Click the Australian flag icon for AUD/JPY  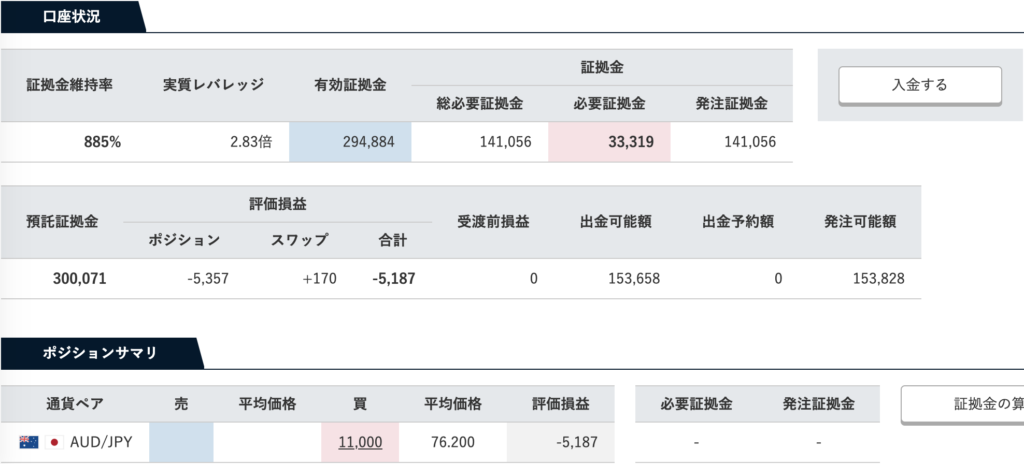coord(29,442)
